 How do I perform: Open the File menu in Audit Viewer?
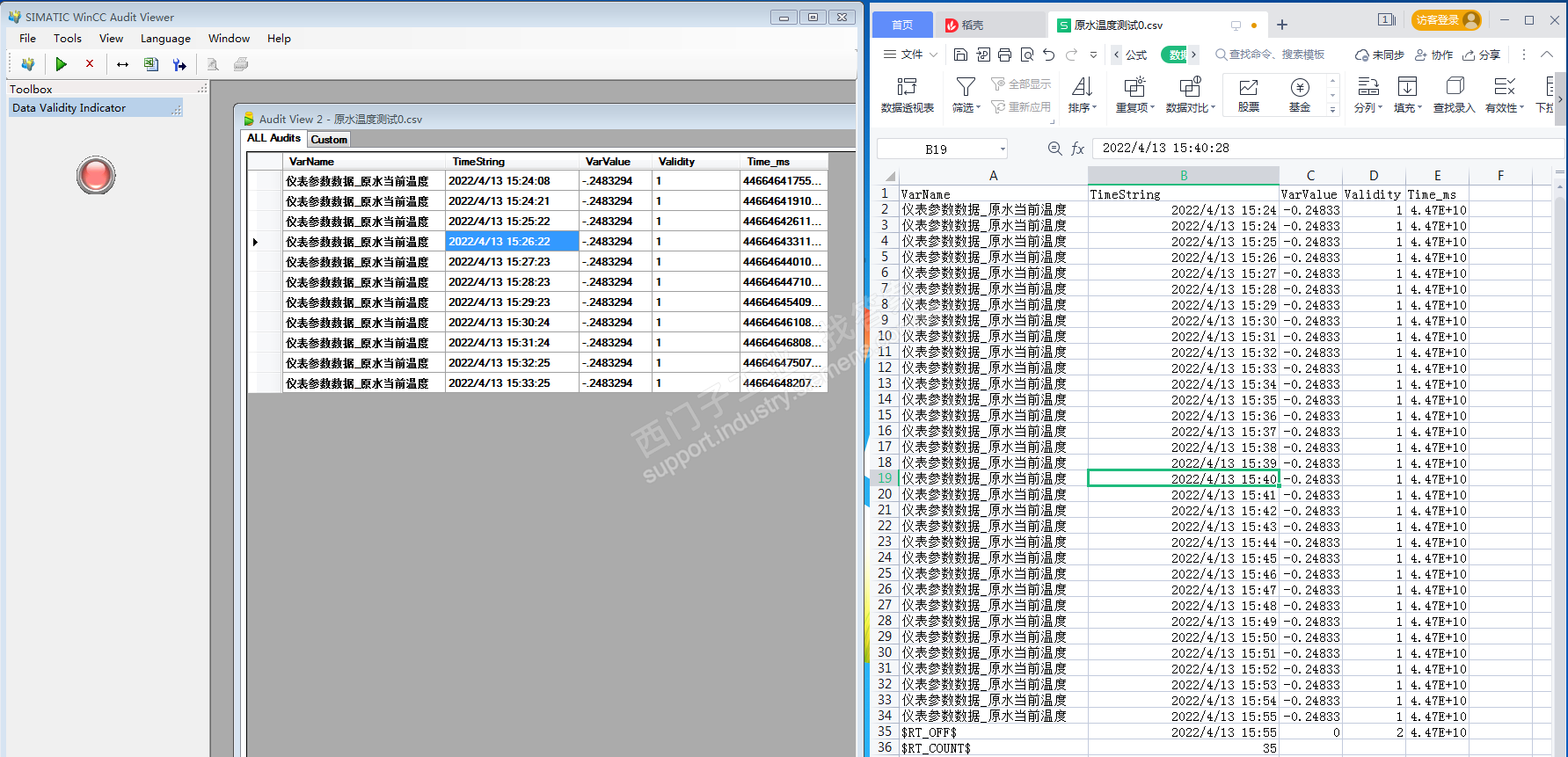28,39
